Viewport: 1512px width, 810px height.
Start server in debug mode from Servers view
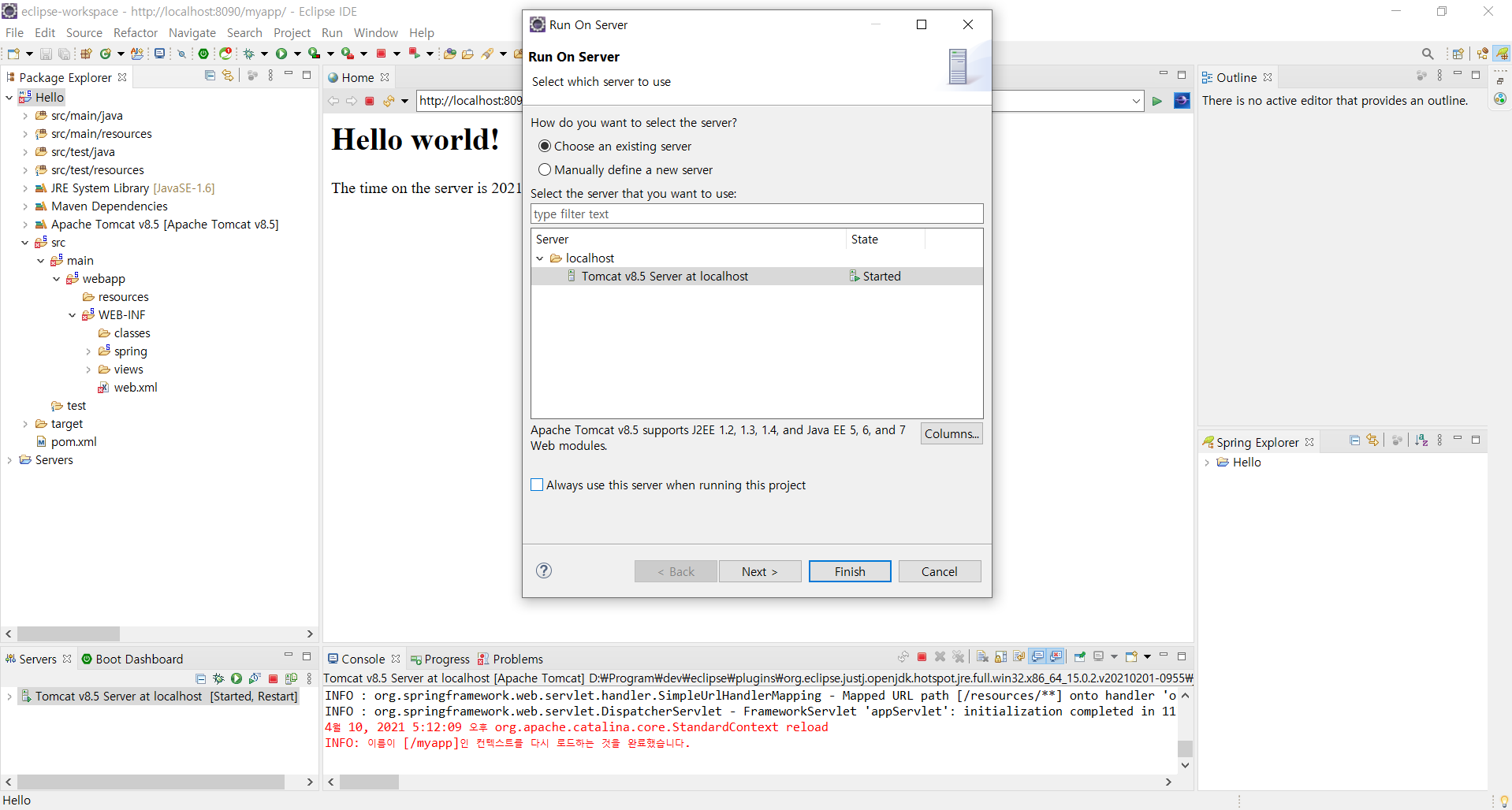point(218,678)
